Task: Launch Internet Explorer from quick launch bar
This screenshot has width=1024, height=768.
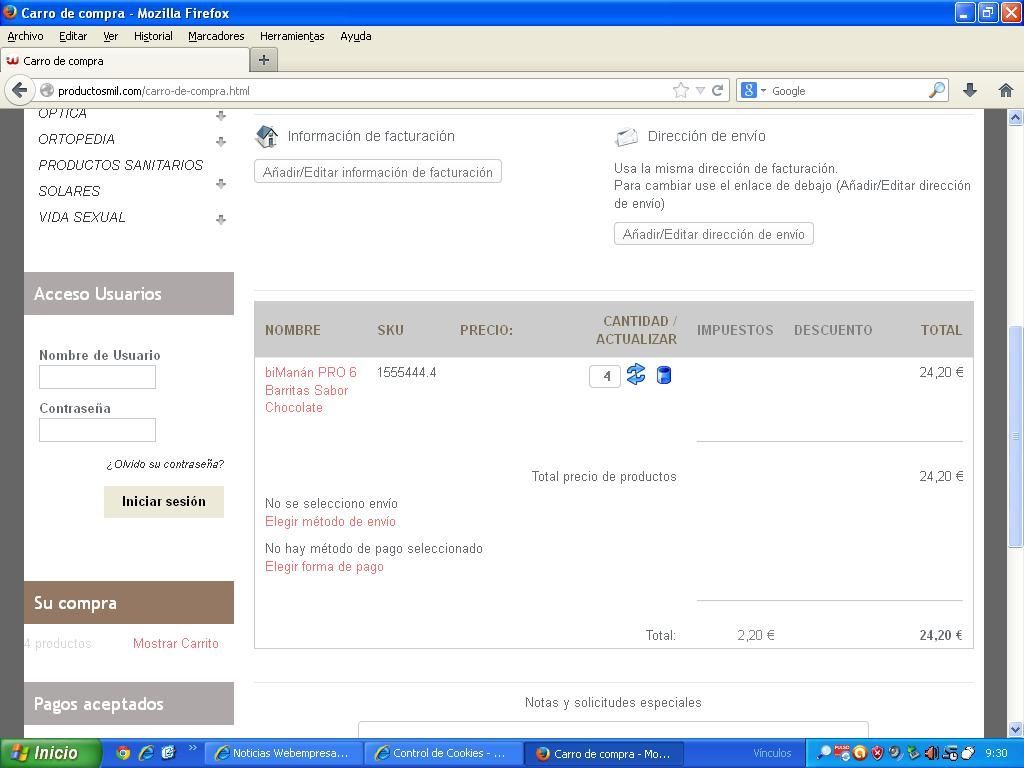Action: (x=146, y=753)
